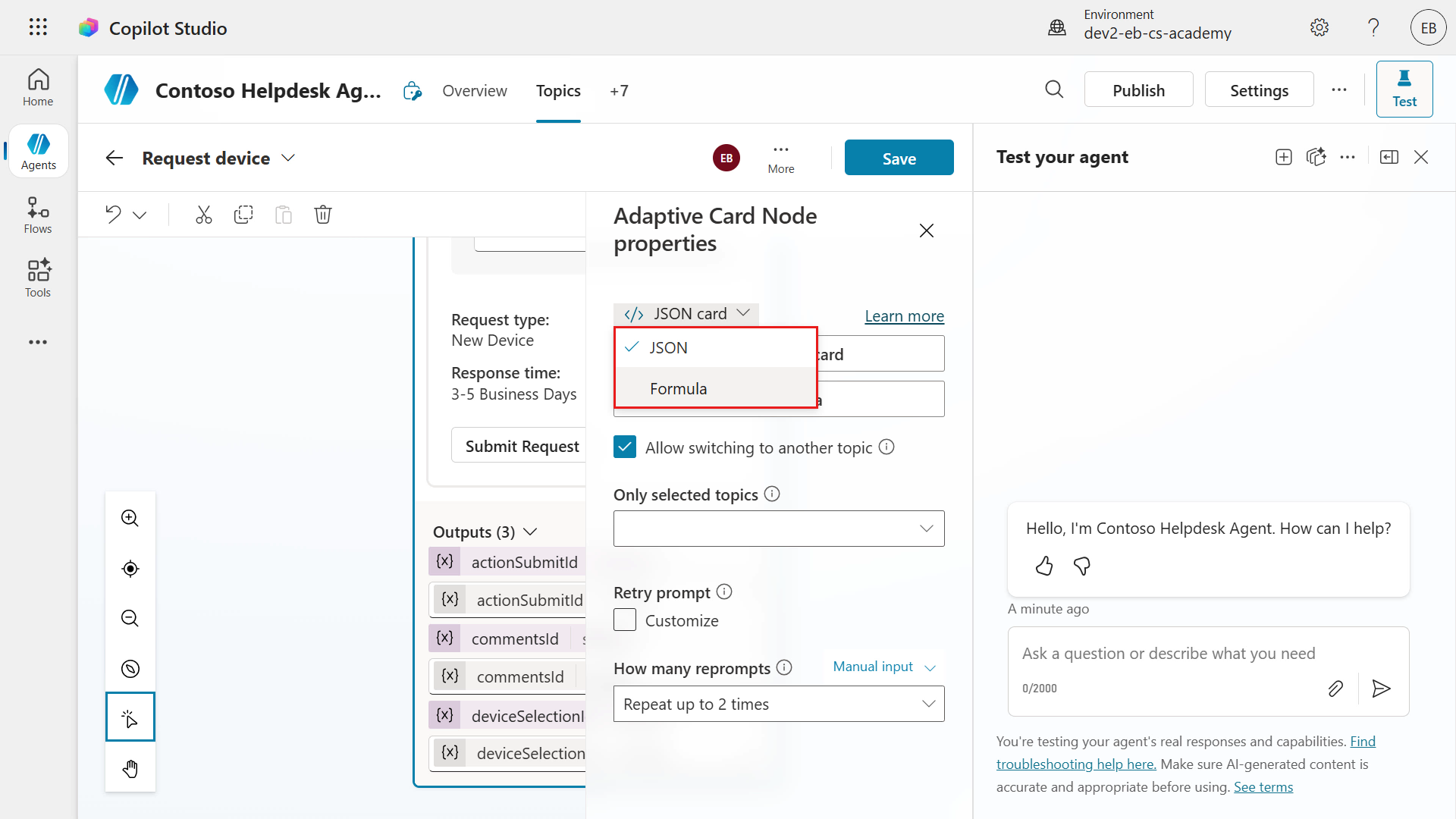
Task: Open the Learn more link
Action: [x=904, y=316]
